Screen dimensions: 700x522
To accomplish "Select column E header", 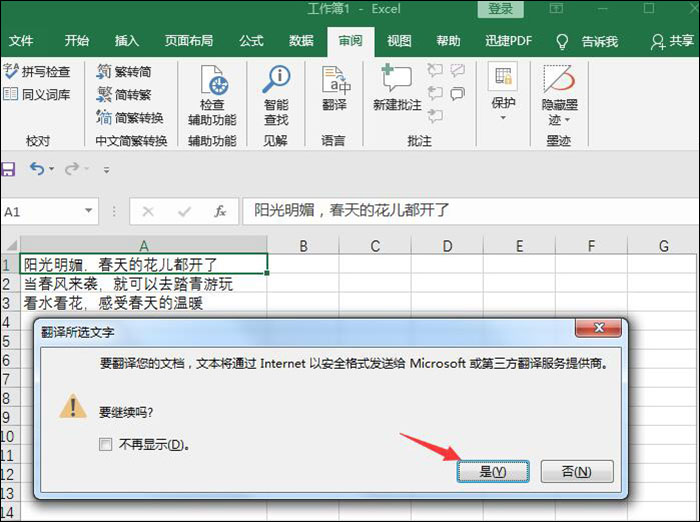I will [519, 245].
